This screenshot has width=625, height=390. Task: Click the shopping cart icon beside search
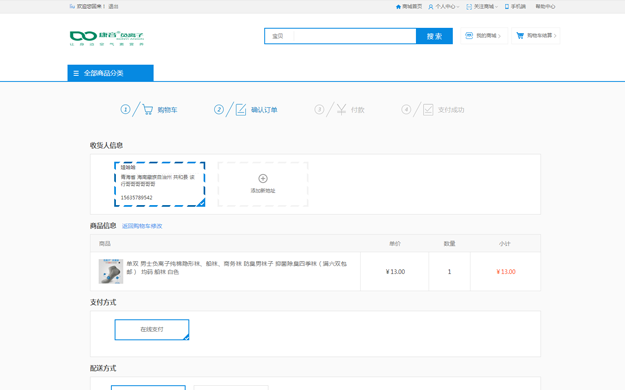pyautogui.click(x=520, y=35)
